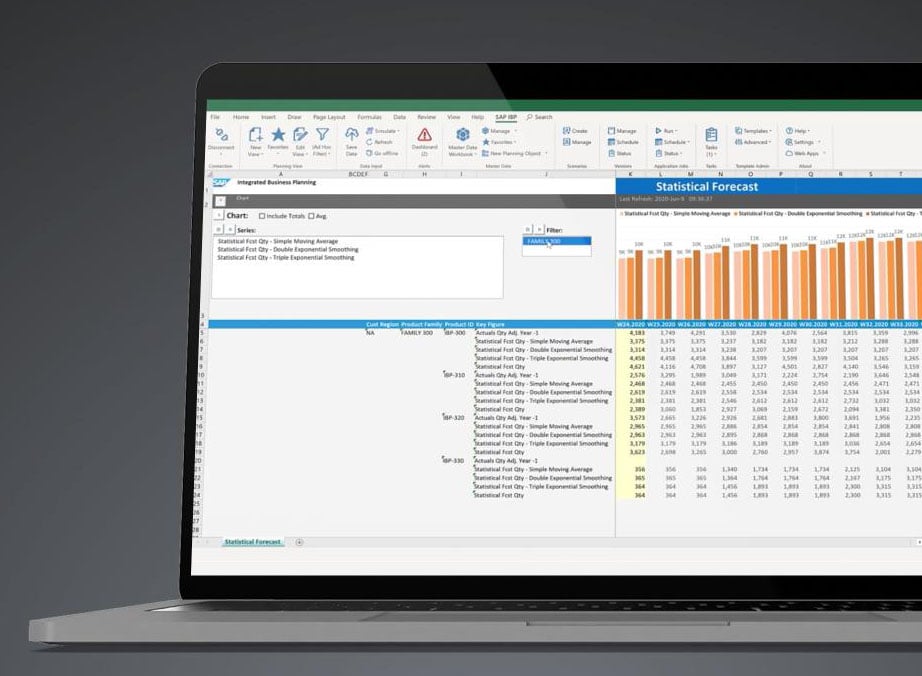This screenshot has width=922, height=676.
Task: Open the Formulas ribbon tab
Action: point(368,117)
